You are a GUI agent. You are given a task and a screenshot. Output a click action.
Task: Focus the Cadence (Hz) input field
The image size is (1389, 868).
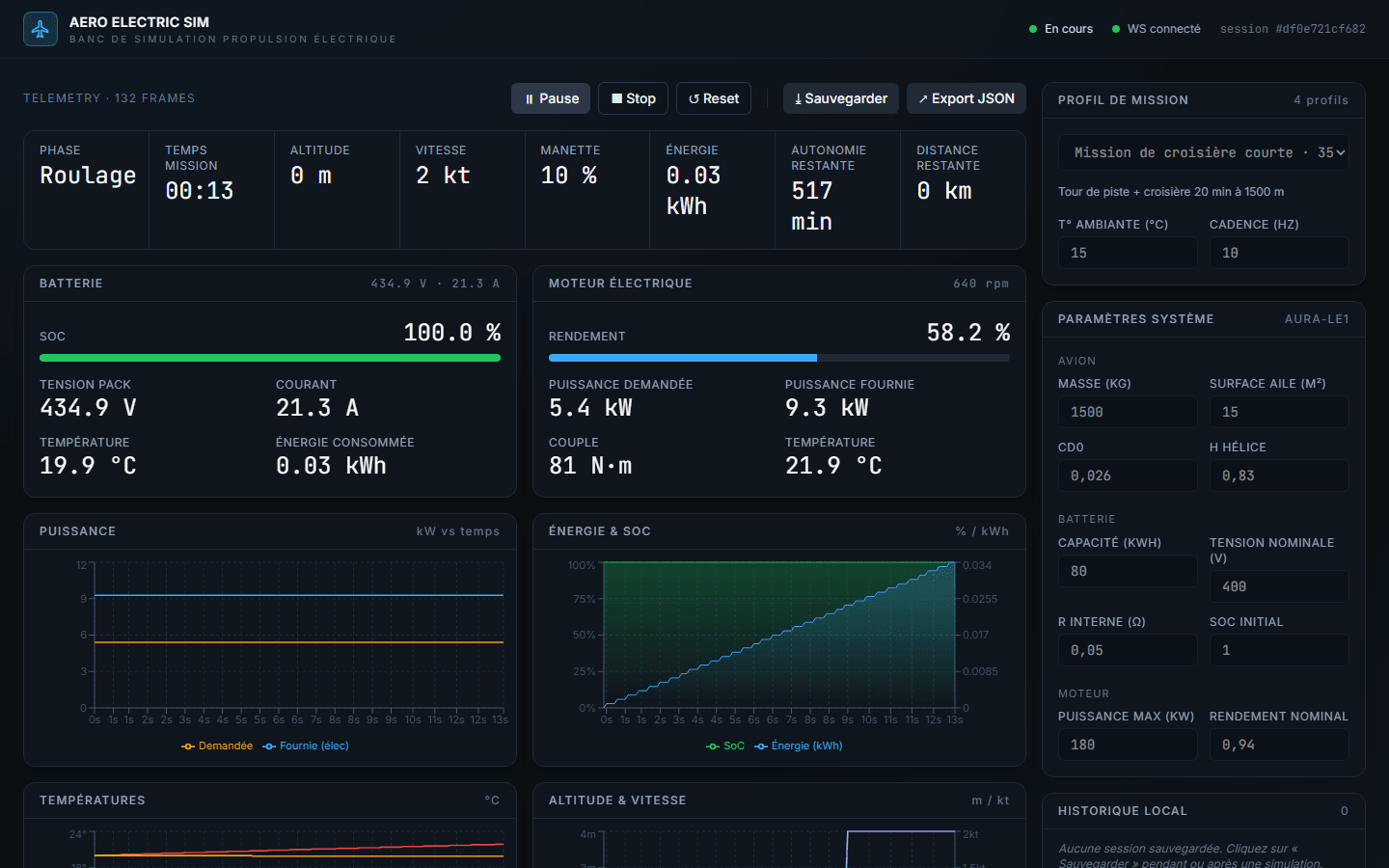[x=1279, y=253]
